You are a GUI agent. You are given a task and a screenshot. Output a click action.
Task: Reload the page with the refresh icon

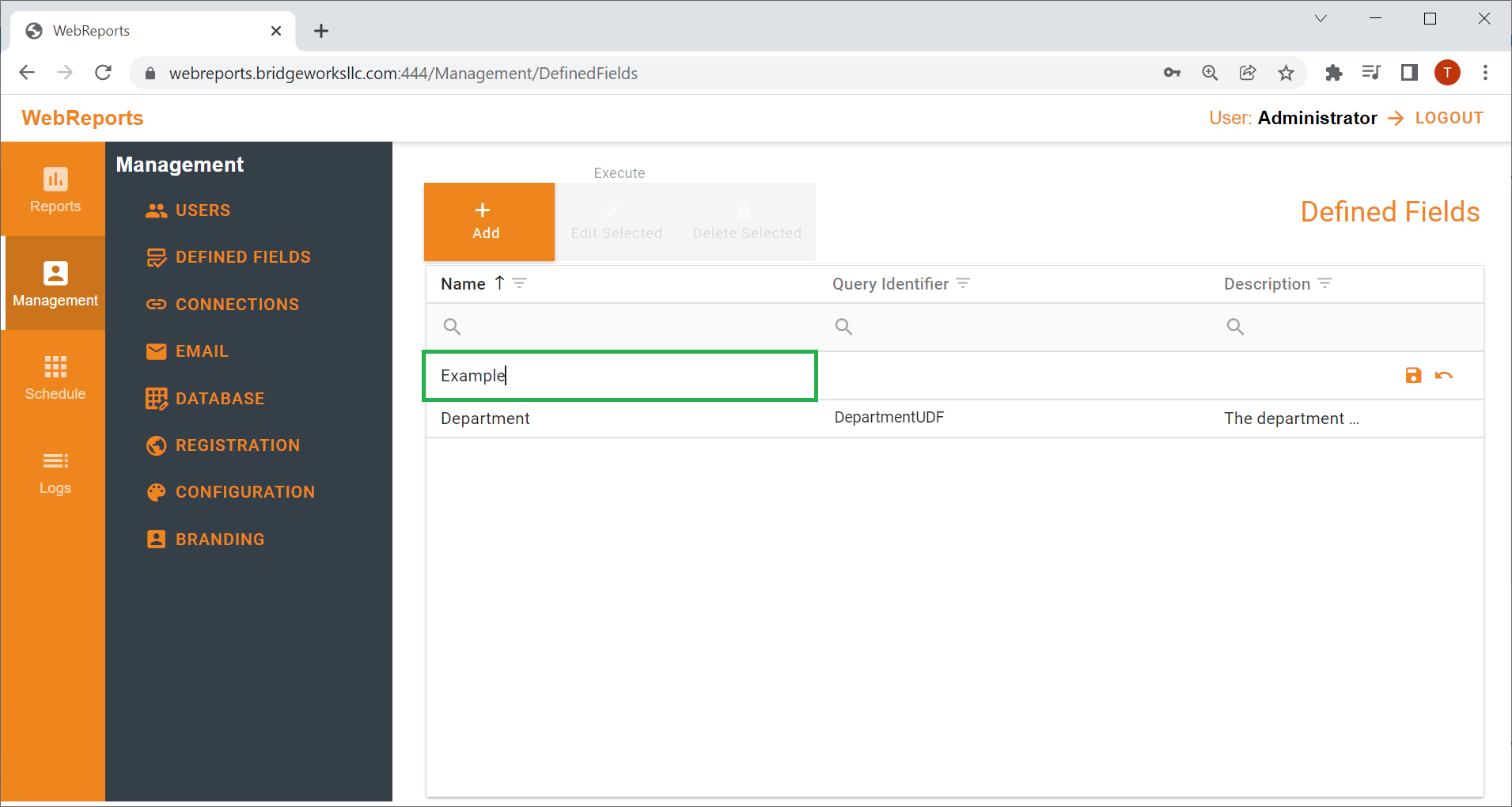click(x=103, y=73)
